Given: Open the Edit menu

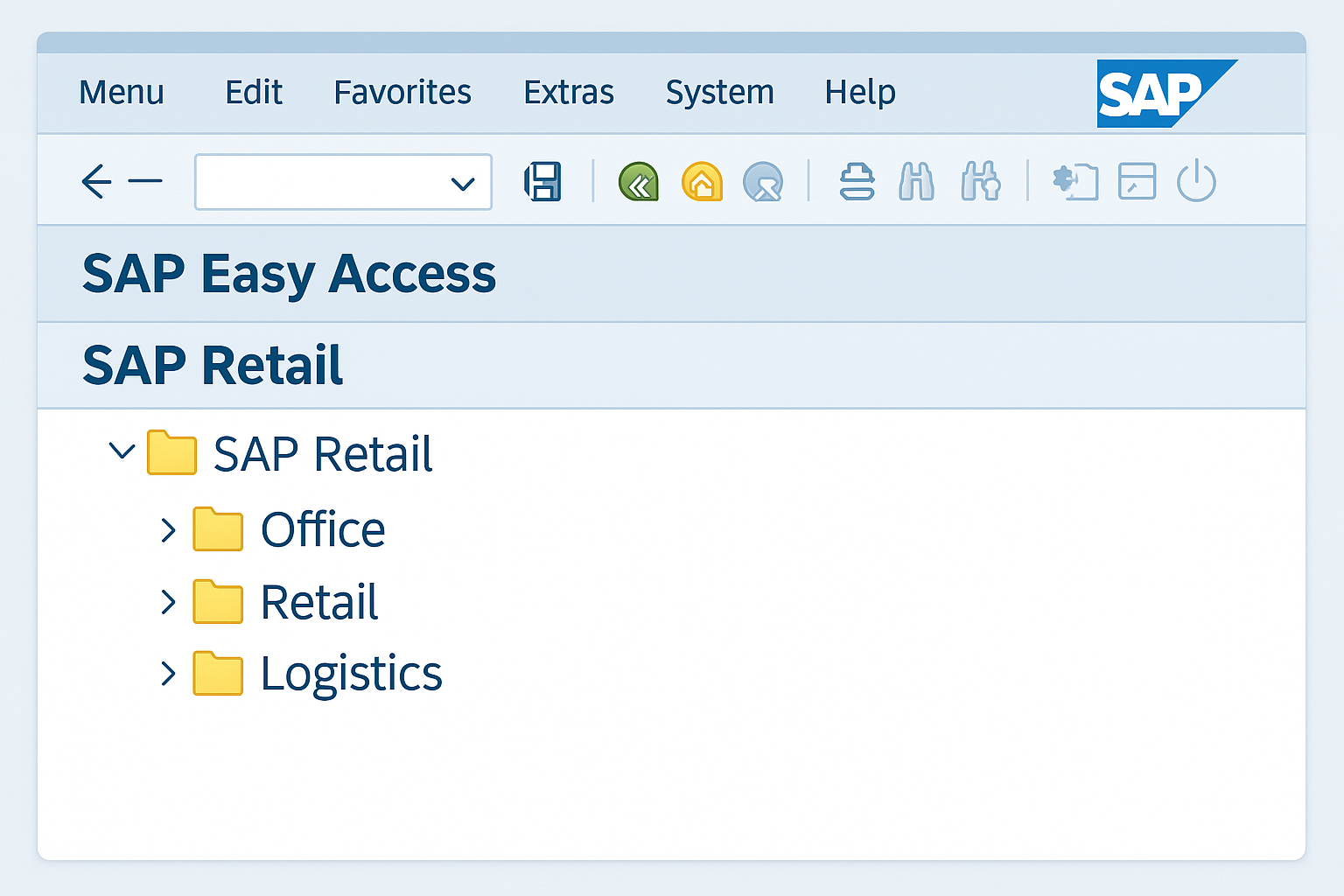Looking at the screenshot, I should tap(254, 92).
